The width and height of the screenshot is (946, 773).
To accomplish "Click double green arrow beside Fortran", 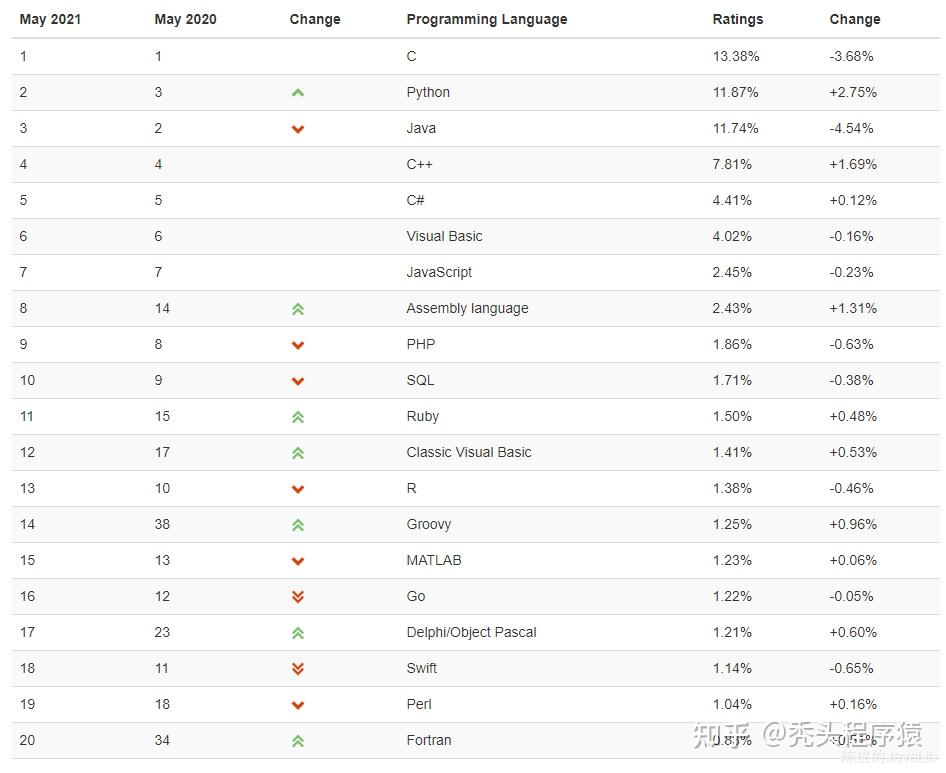I will point(297,741).
